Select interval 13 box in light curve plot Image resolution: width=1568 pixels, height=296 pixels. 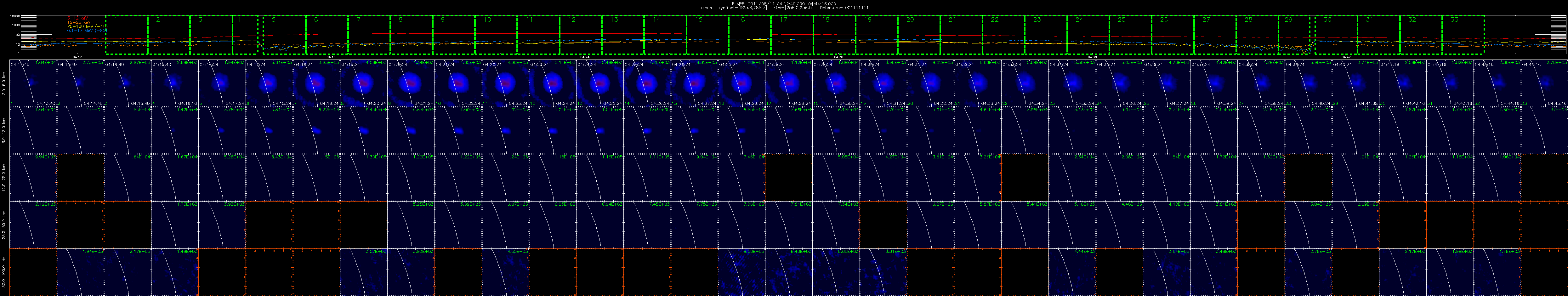pyautogui.click(x=623, y=34)
